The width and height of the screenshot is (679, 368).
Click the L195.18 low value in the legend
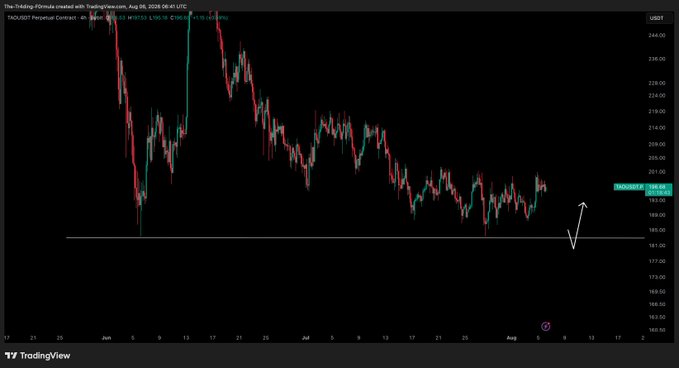click(x=158, y=18)
